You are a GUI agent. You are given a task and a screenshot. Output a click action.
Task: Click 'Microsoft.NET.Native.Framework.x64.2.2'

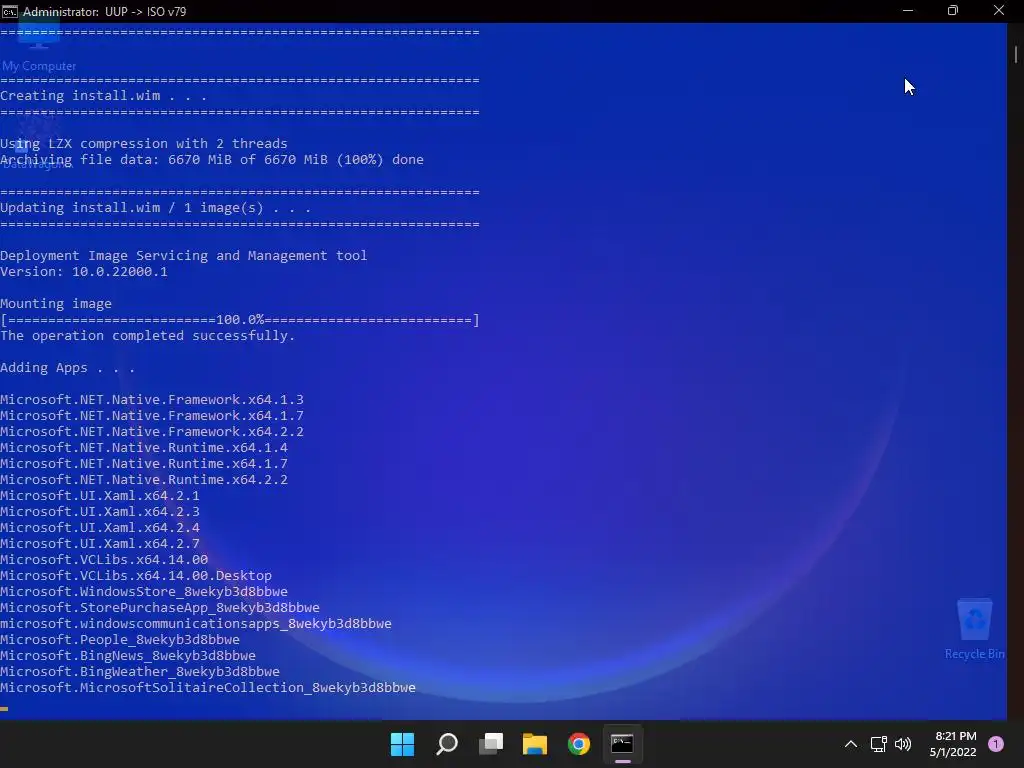[152, 432]
